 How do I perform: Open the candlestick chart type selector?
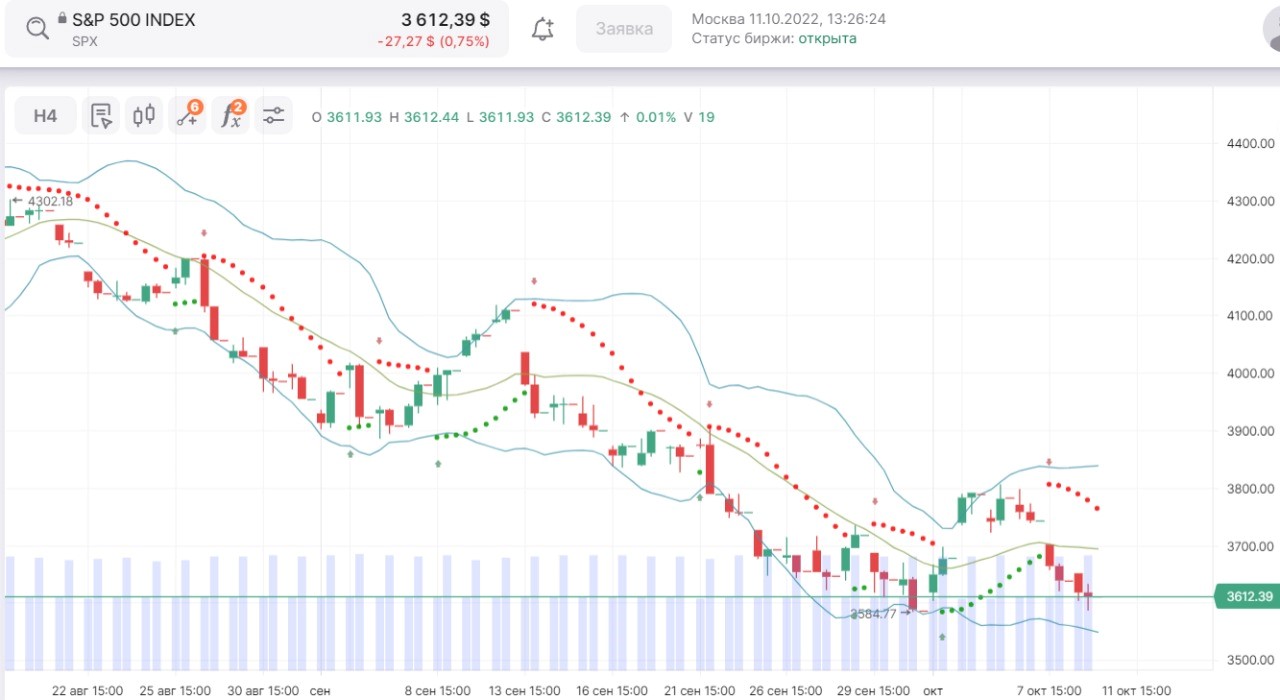[144, 116]
